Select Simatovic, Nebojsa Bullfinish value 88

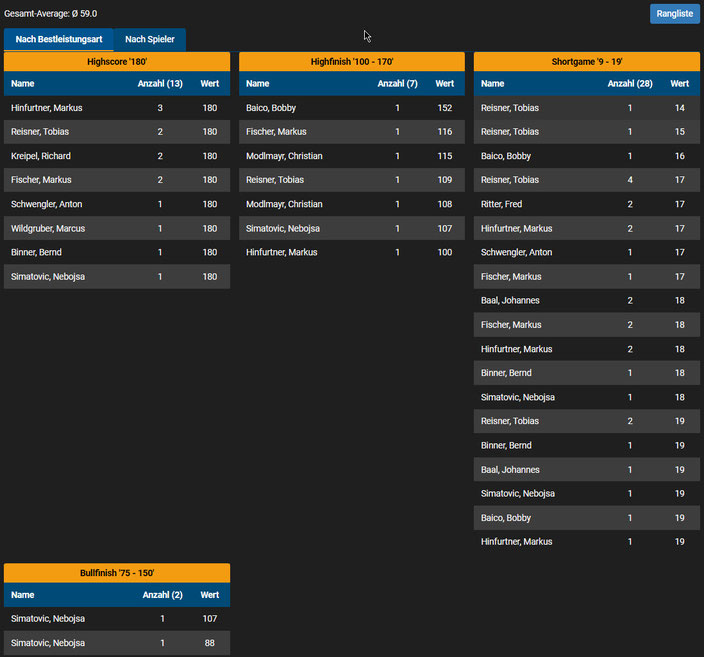[117, 643]
